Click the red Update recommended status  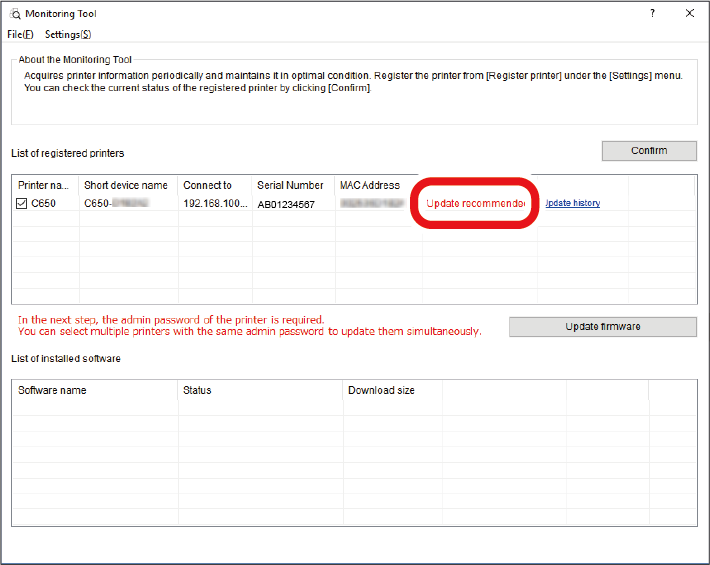coord(476,203)
